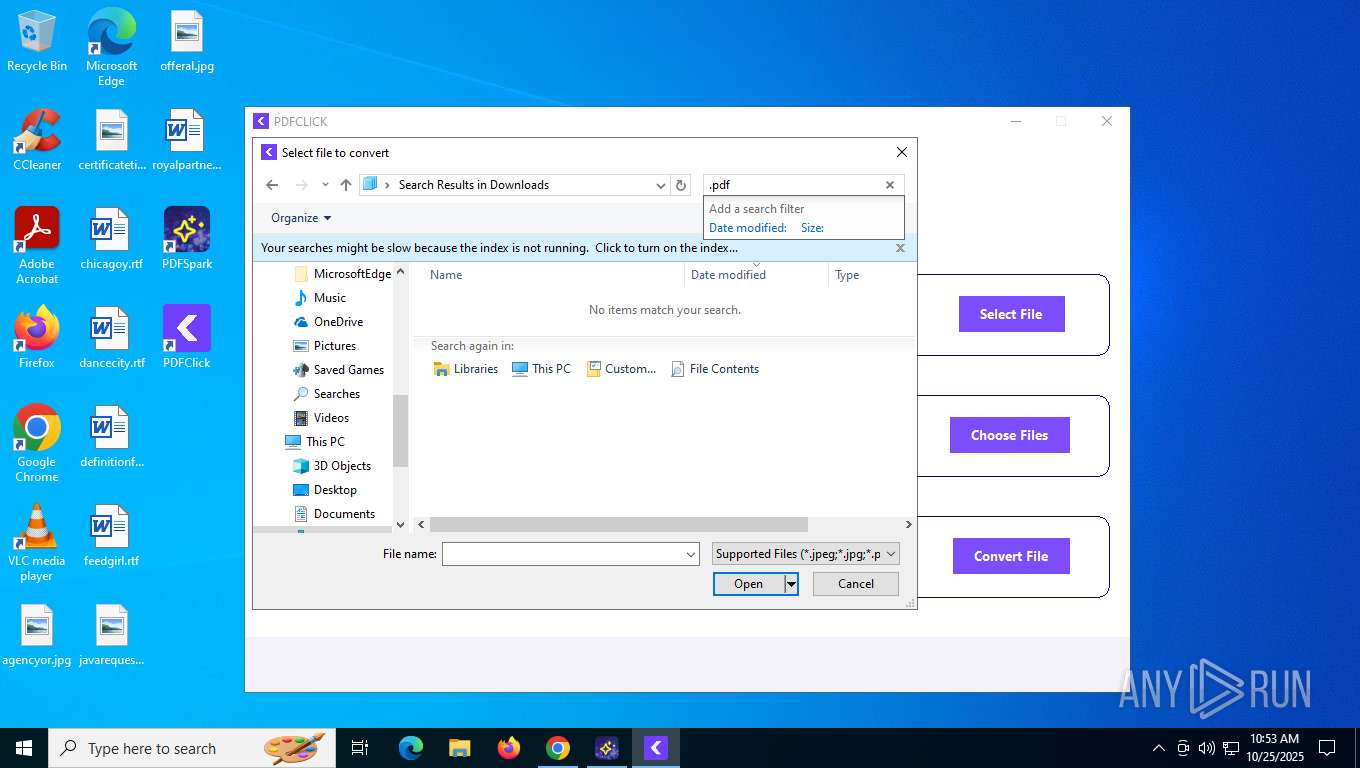Image resolution: width=1360 pixels, height=768 pixels.
Task: Select Desktop in navigation tree
Action: pyautogui.click(x=325, y=490)
